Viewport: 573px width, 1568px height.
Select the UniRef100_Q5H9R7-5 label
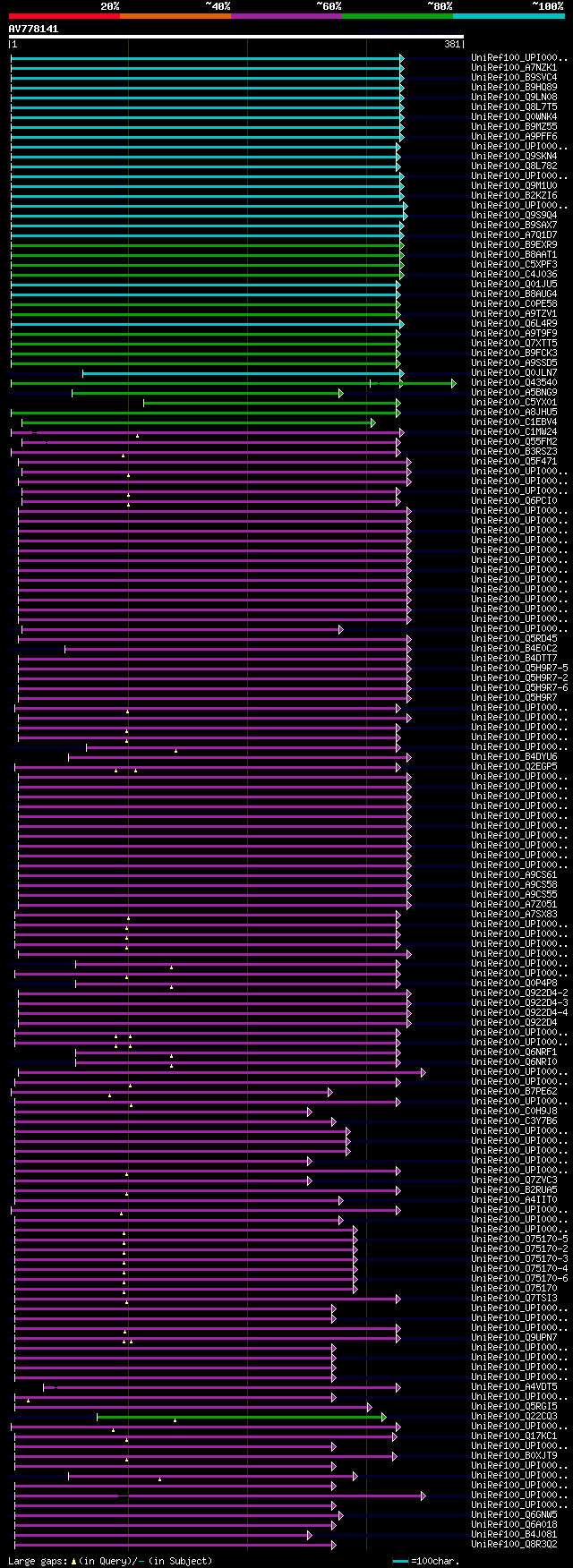pyautogui.click(x=519, y=668)
